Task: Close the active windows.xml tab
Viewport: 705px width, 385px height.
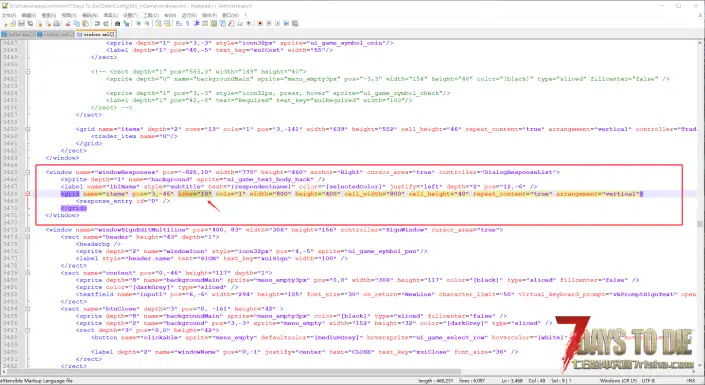Action: (x=112, y=34)
